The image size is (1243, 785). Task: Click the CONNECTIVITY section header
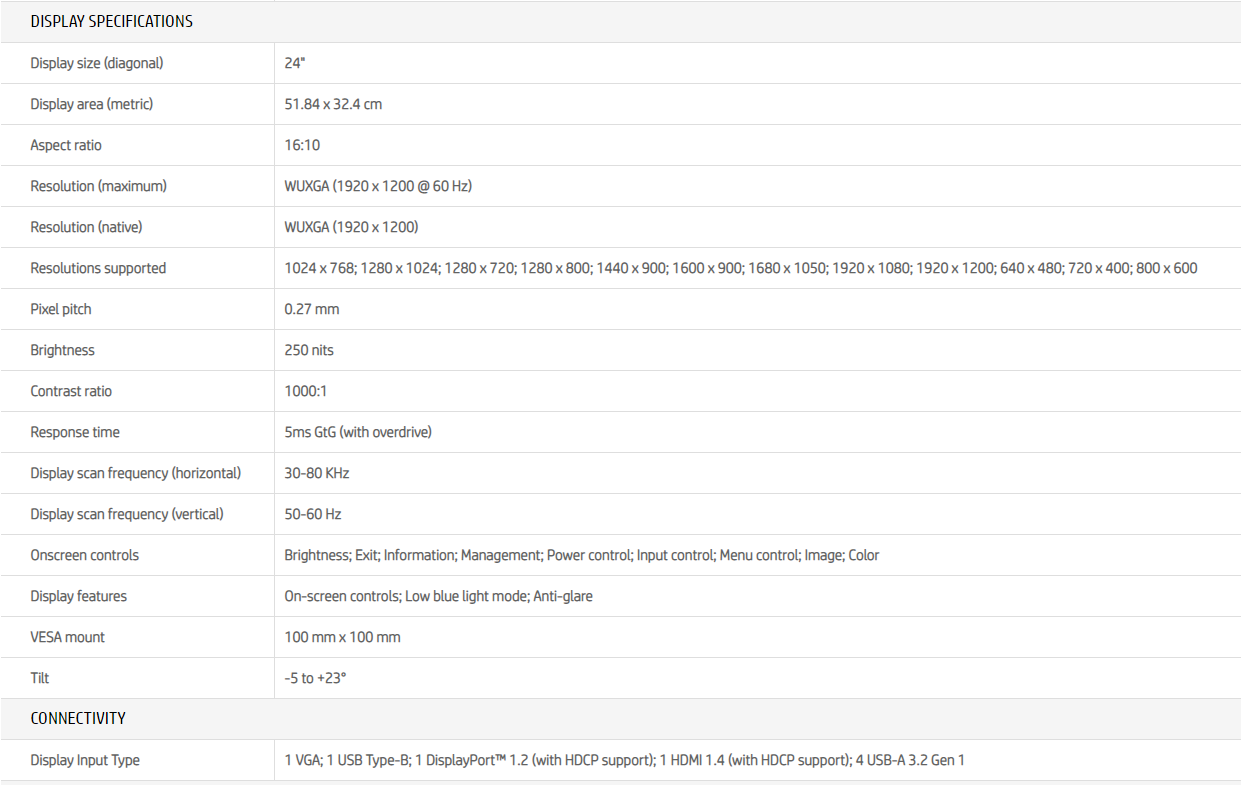(78, 718)
